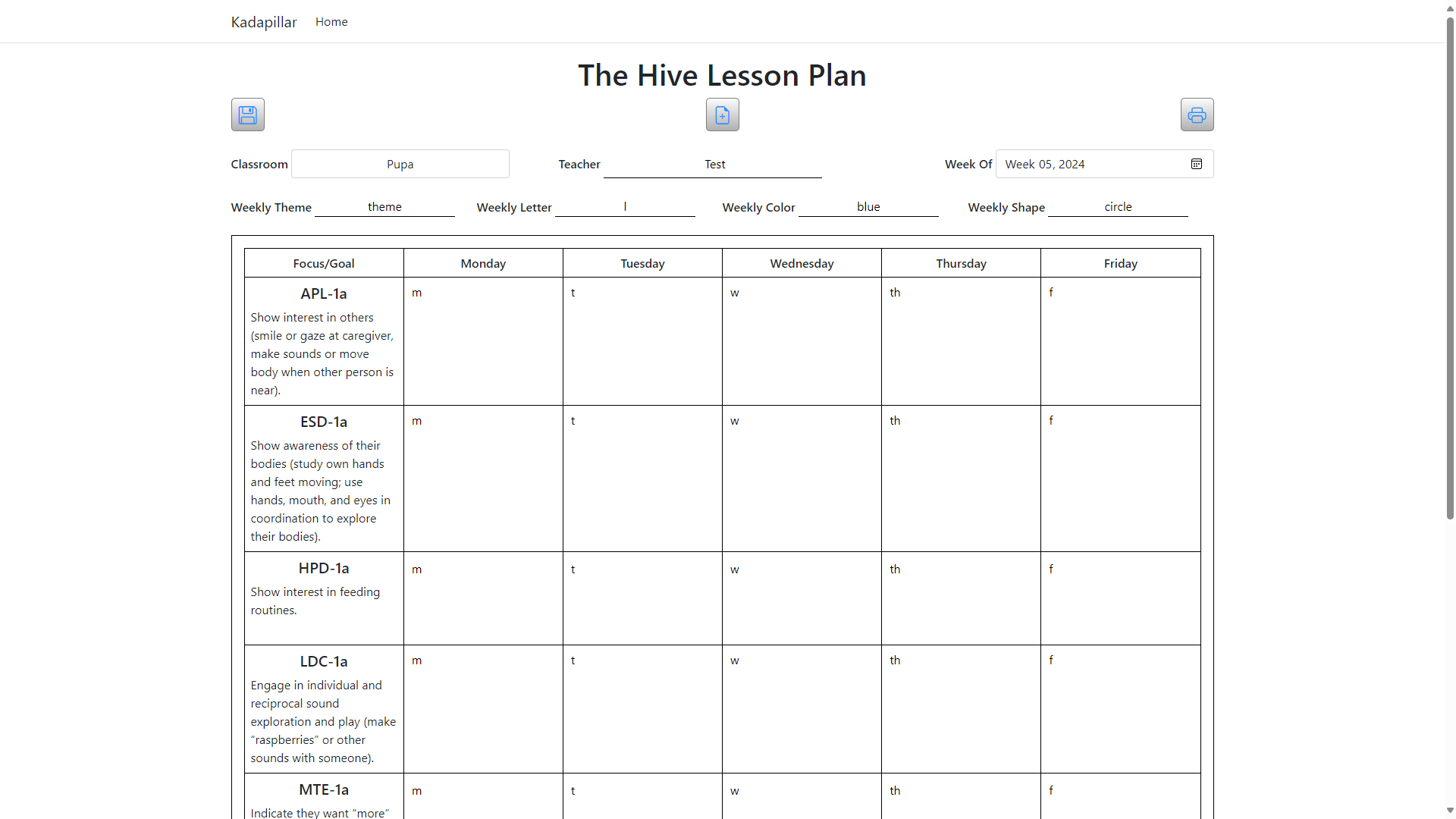Image resolution: width=1456 pixels, height=819 pixels.
Task: Click the Friday cell for ESD-1a
Action: [1120, 478]
